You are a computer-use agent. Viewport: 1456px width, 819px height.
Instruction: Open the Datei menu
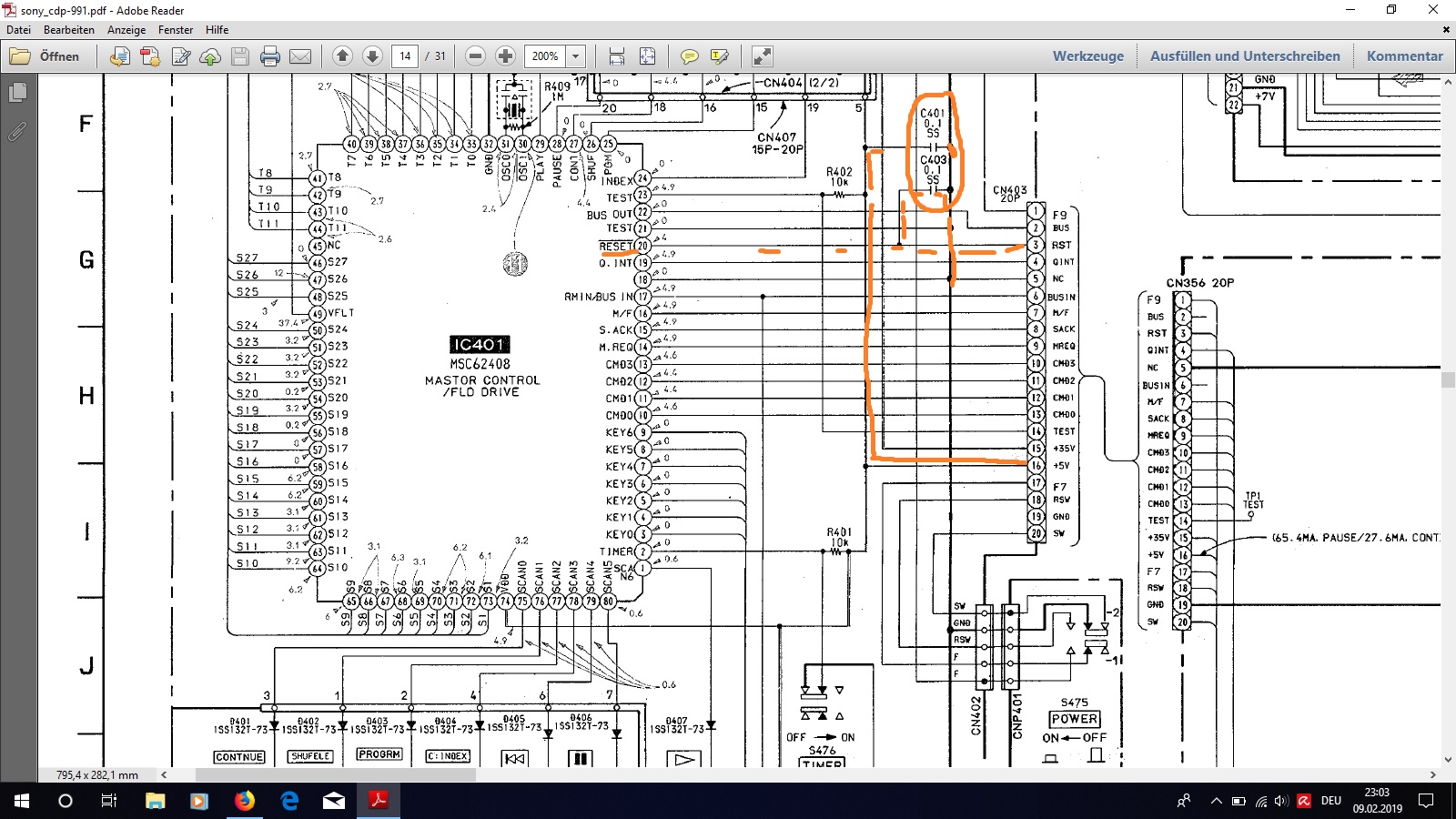(18, 30)
